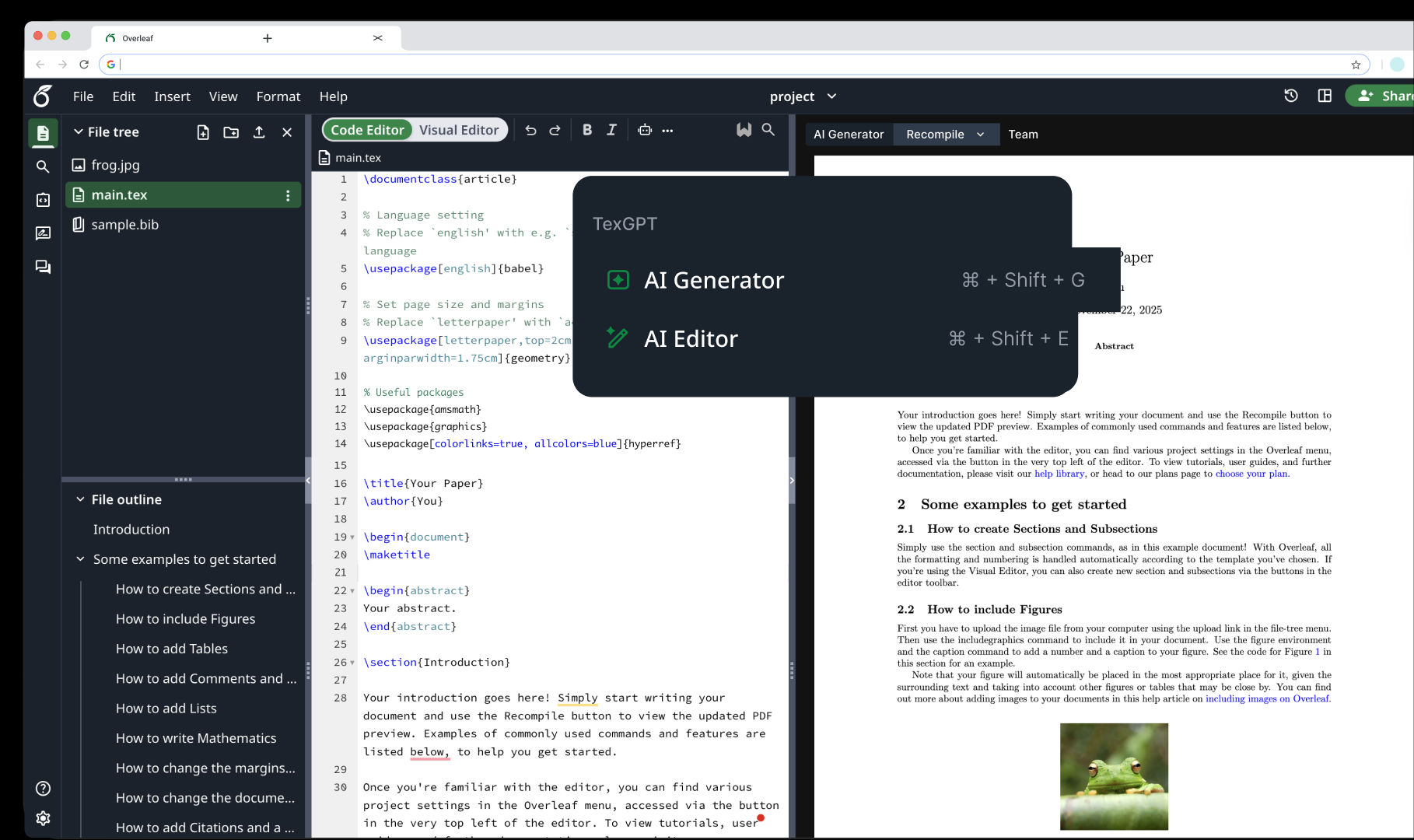Open the help question-mark icon
The height and width of the screenshot is (840, 1414).
coord(44,788)
